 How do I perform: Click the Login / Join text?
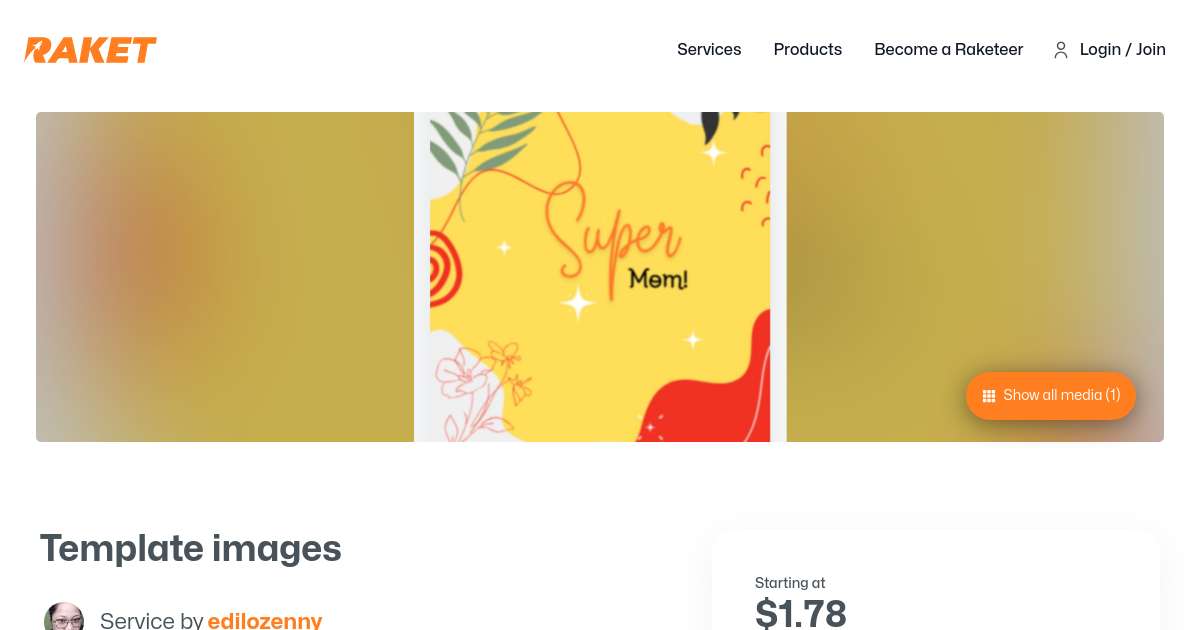pyautogui.click(x=1122, y=49)
